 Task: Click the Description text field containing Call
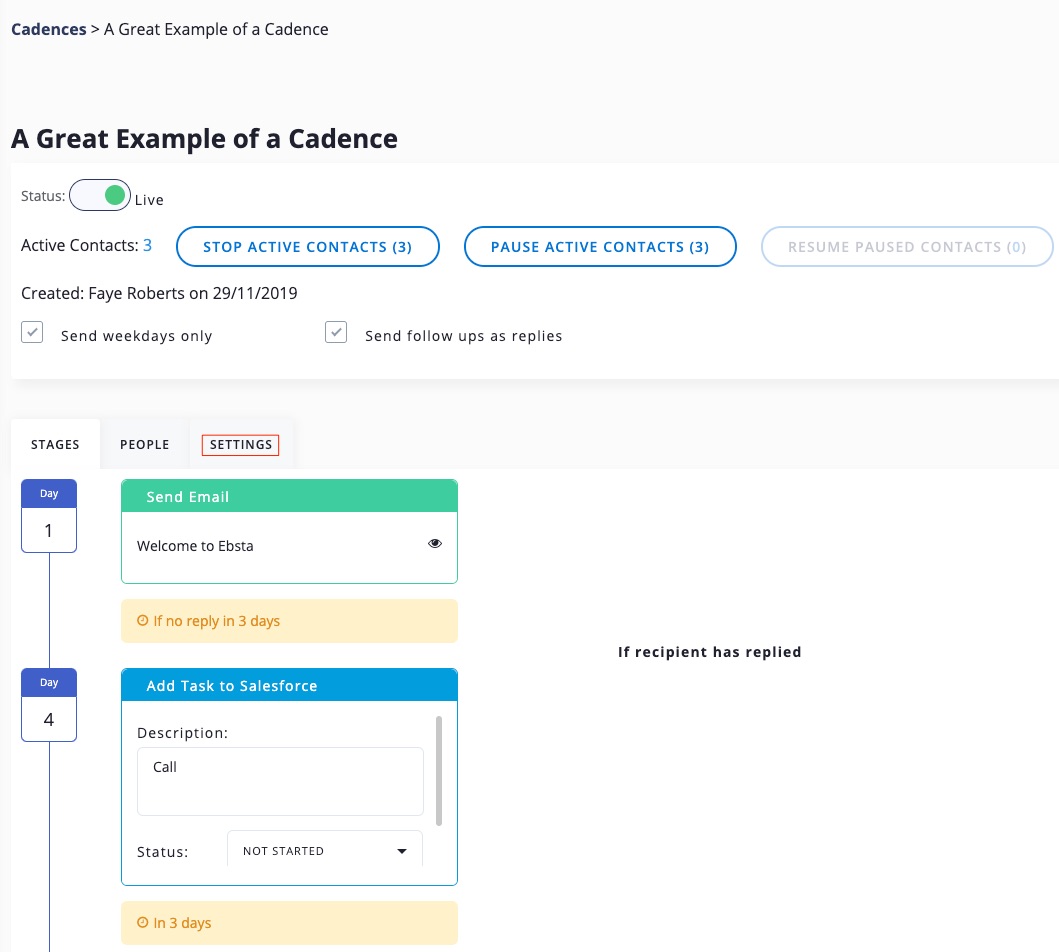(280, 781)
